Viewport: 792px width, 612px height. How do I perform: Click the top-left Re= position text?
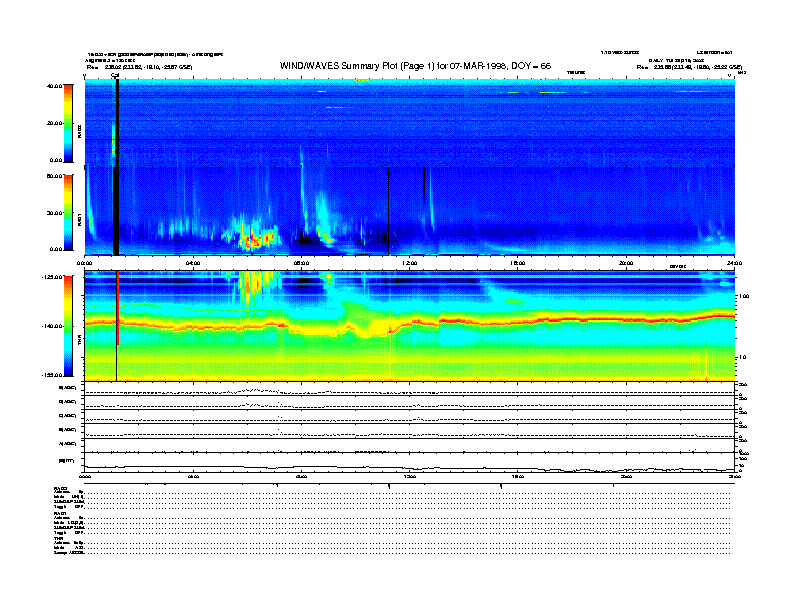(x=139, y=67)
